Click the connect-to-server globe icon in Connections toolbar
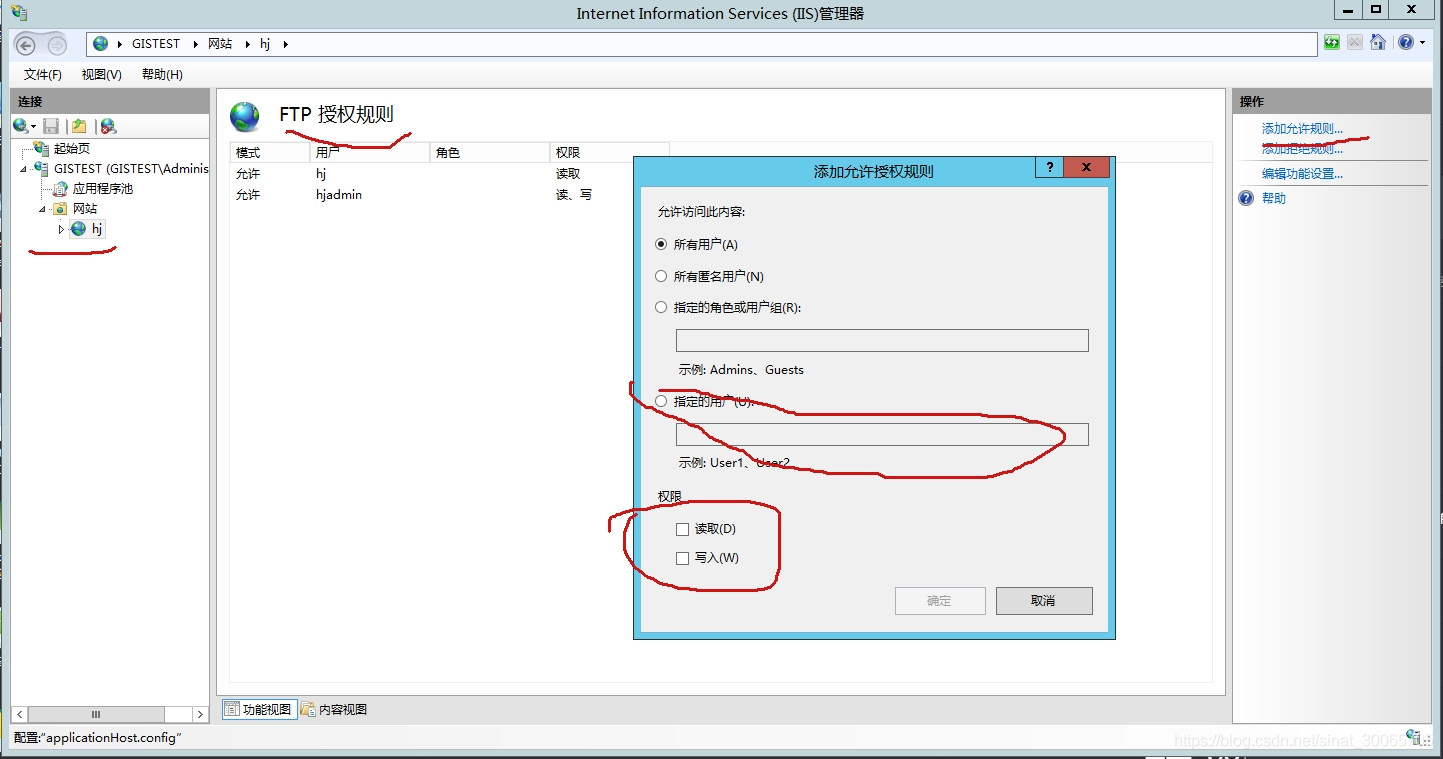 19,126
